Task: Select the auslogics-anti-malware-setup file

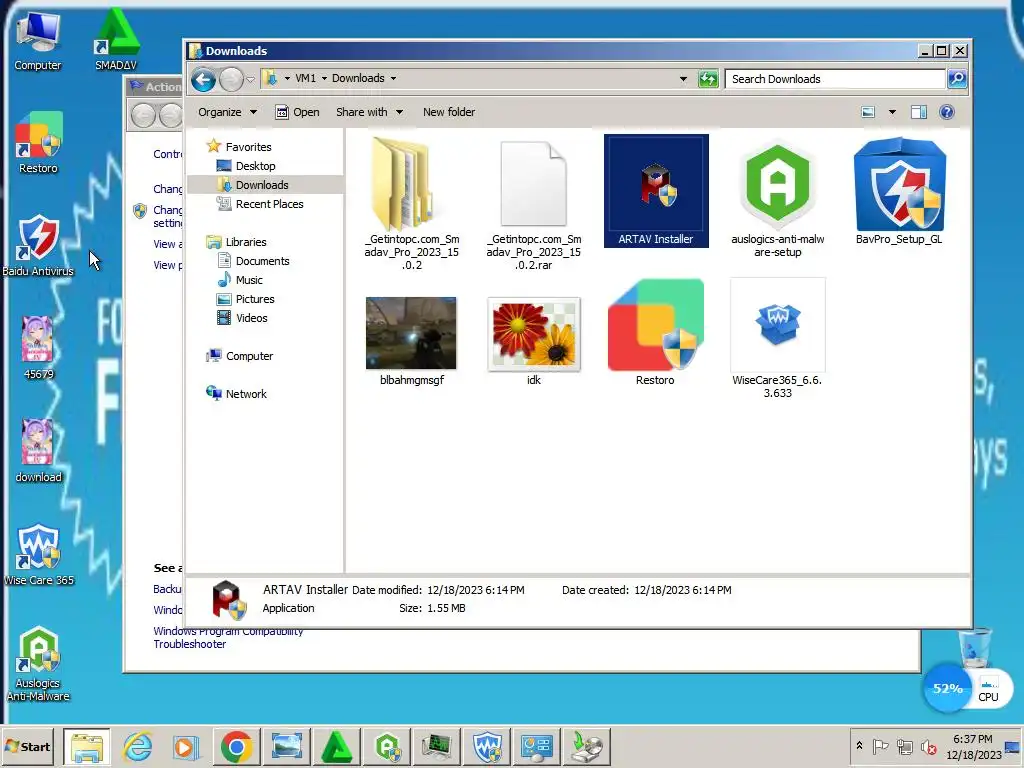Action: point(777,197)
